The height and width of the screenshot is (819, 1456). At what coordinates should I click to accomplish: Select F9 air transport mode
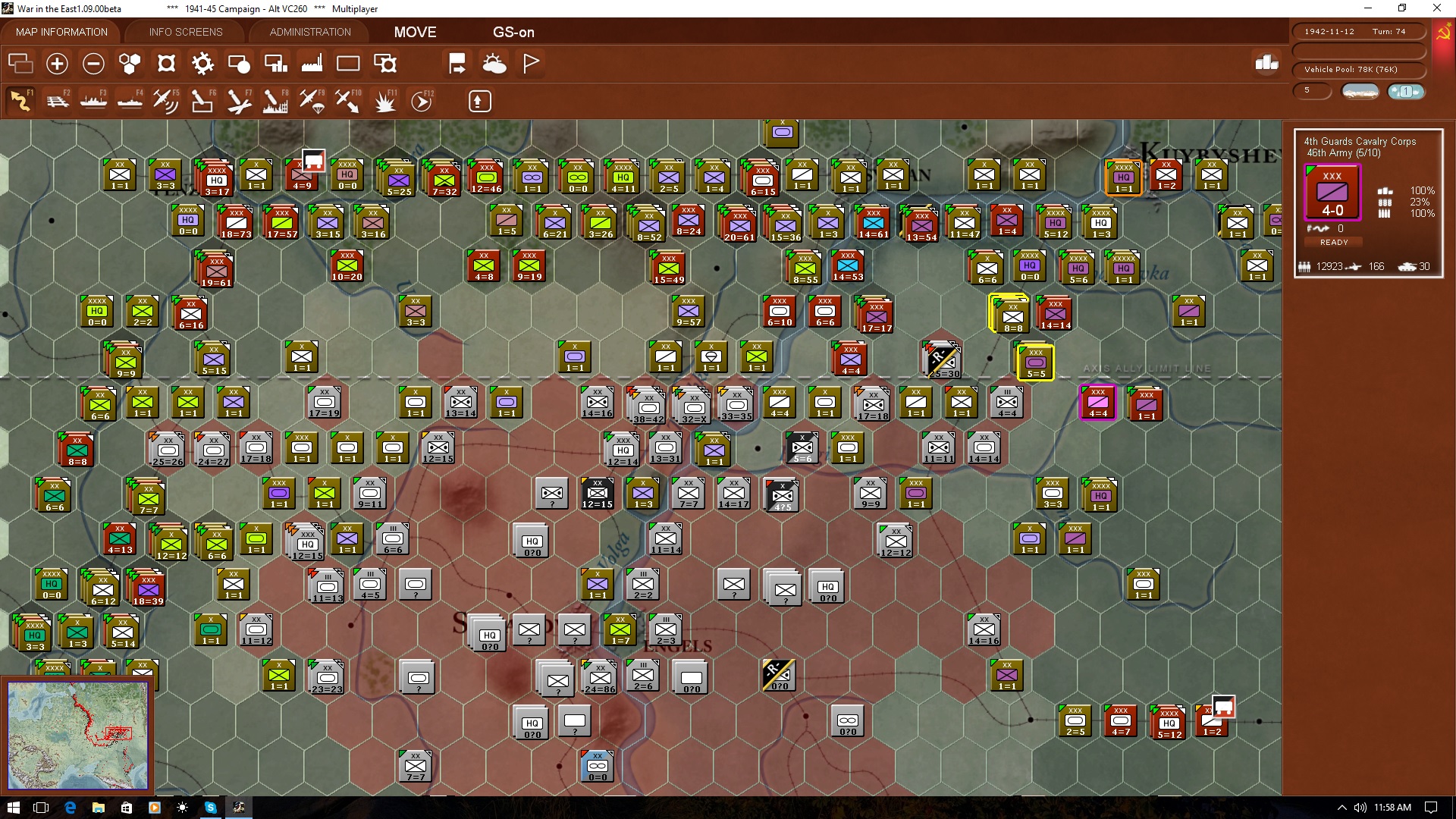312,101
